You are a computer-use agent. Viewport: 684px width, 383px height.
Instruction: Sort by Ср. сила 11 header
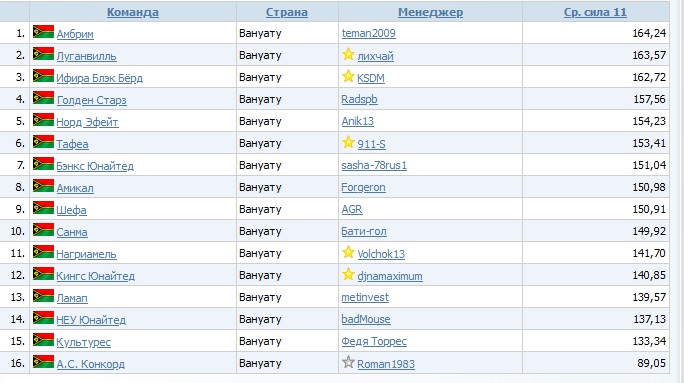(595, 12)
